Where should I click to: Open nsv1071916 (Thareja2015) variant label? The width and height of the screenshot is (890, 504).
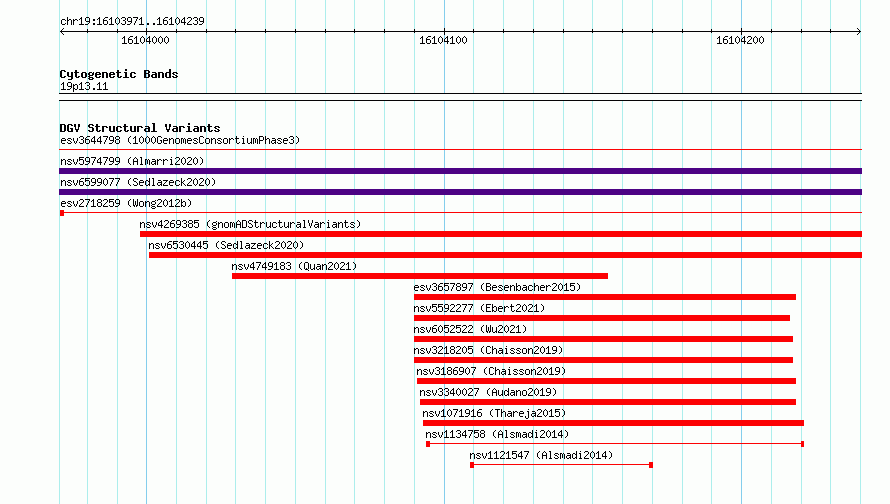(x=494, y=413)
